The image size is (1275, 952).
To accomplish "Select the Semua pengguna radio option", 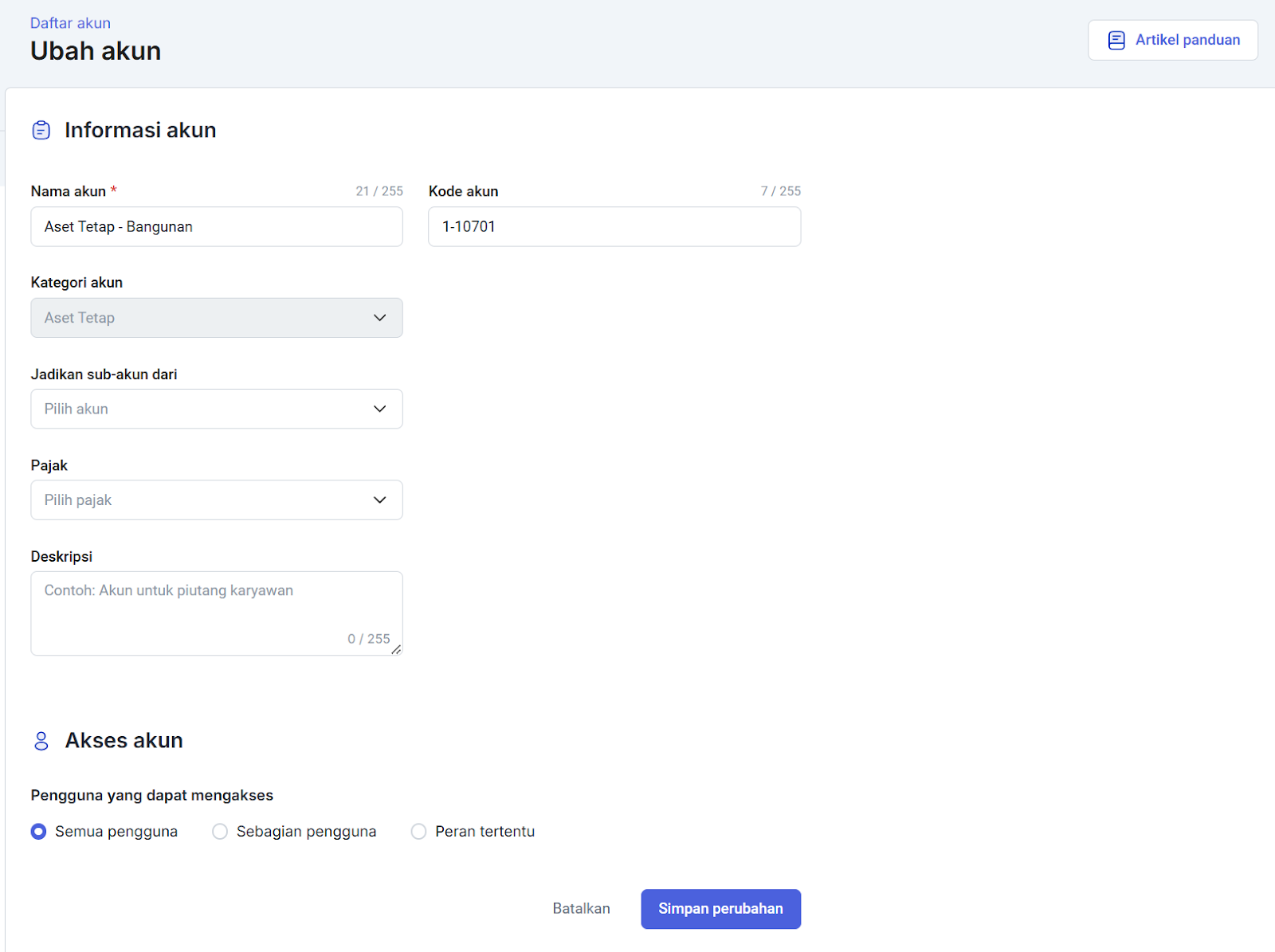I will pyautogui.click(x=38, y=832).
